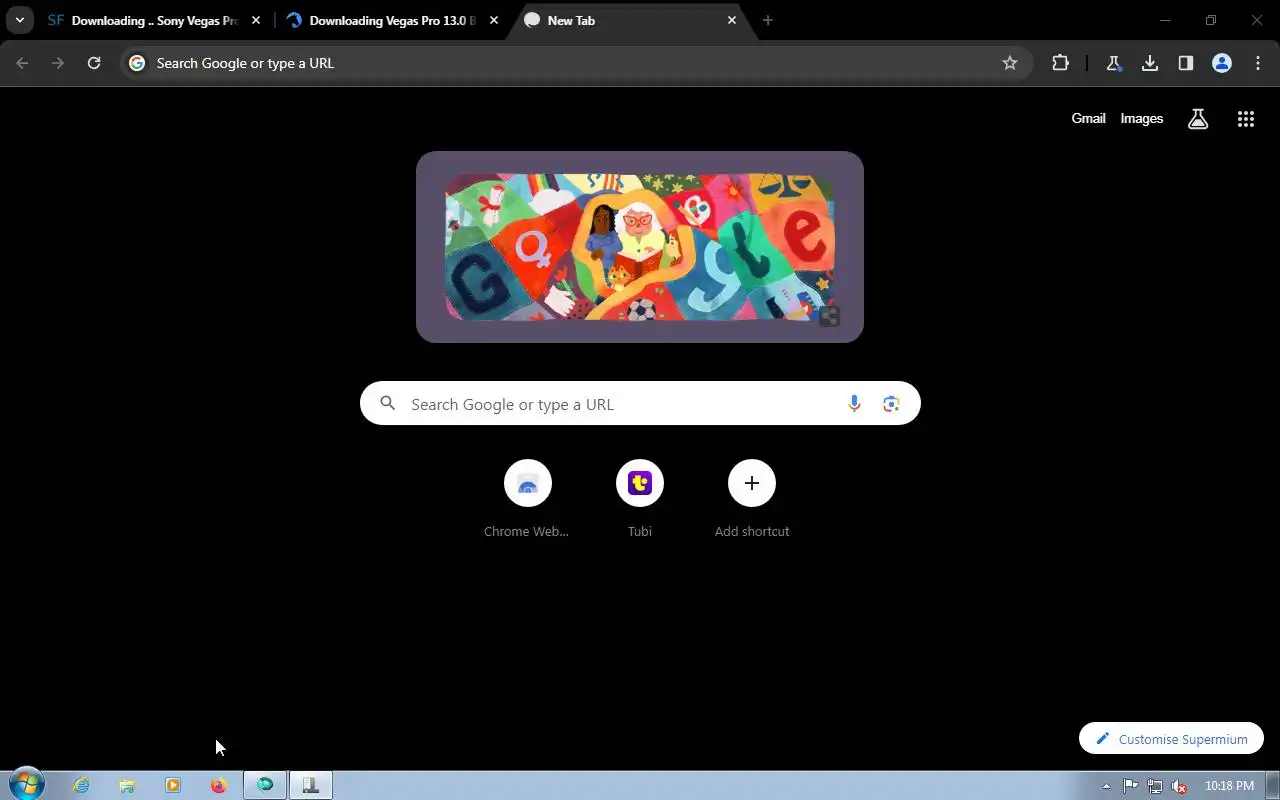Click the magnifier icon in search box

pyautogui.click(x=388, y=404)
